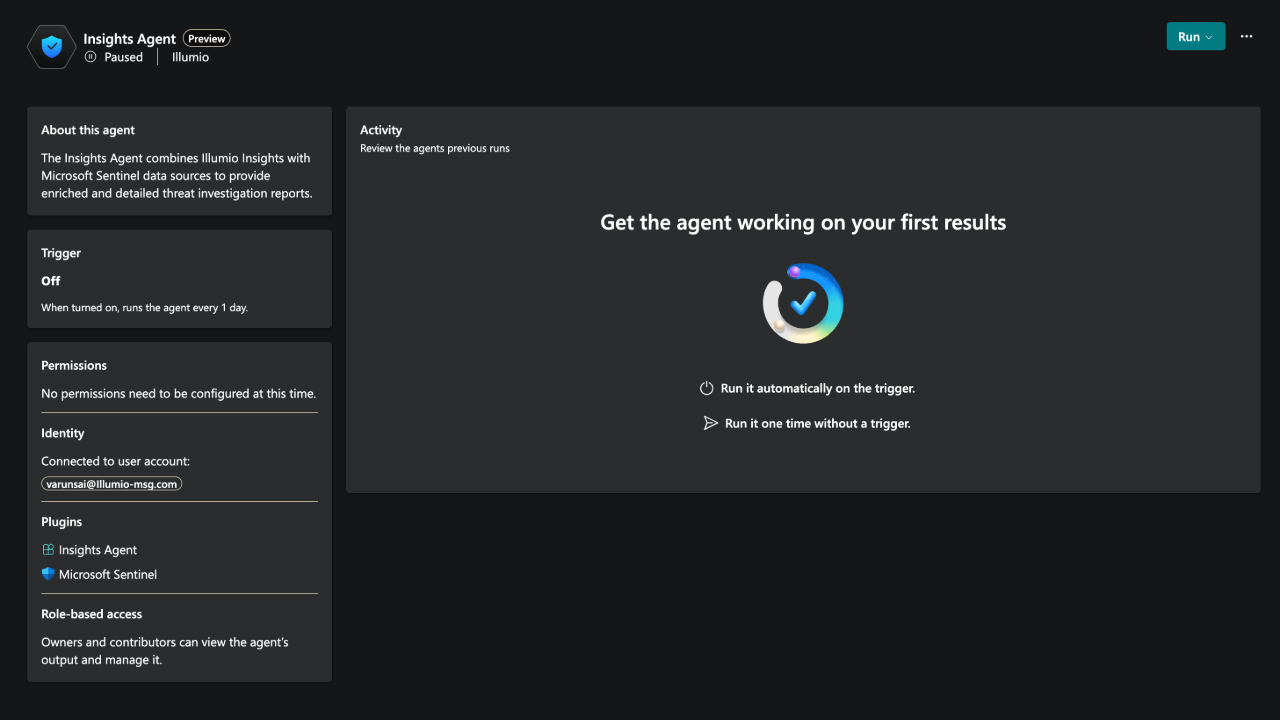Open the more options ellipsis menu
The image size is (1280, 720).
(1246, 36)
